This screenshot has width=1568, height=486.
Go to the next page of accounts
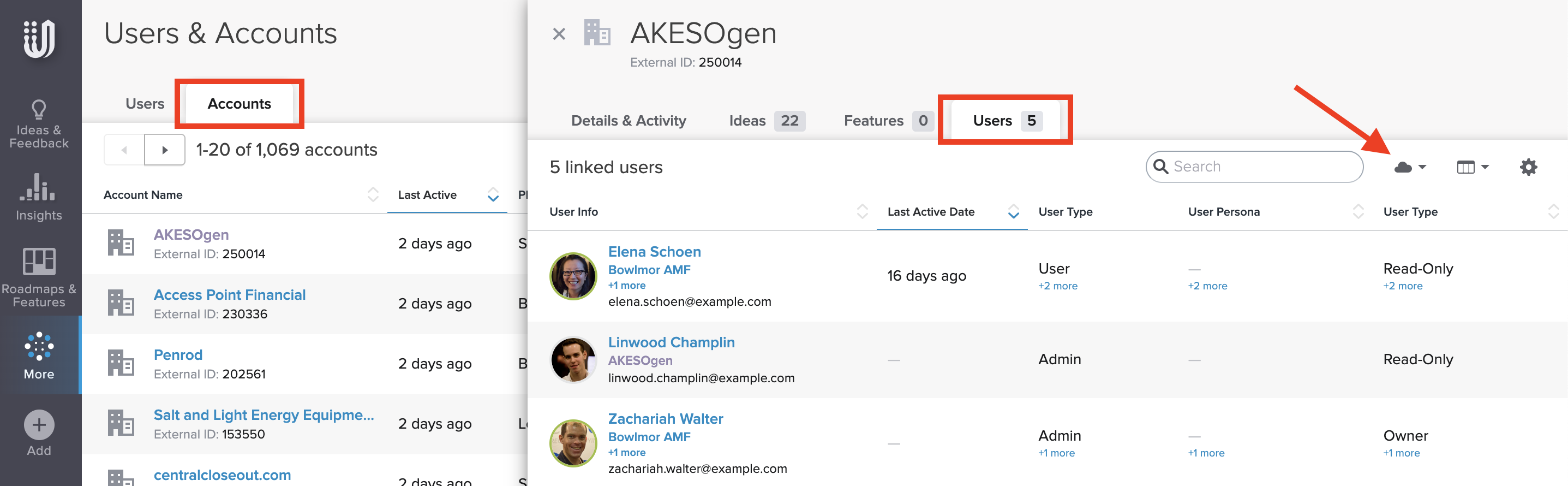tap(164, 150)
